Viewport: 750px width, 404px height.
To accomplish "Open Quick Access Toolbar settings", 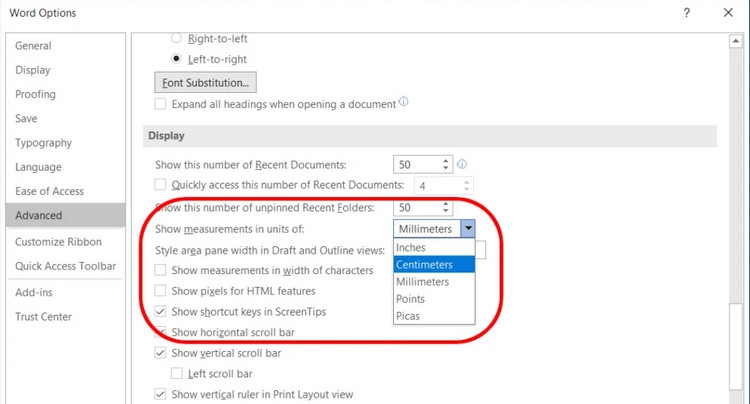I will (x=66, y=266).
